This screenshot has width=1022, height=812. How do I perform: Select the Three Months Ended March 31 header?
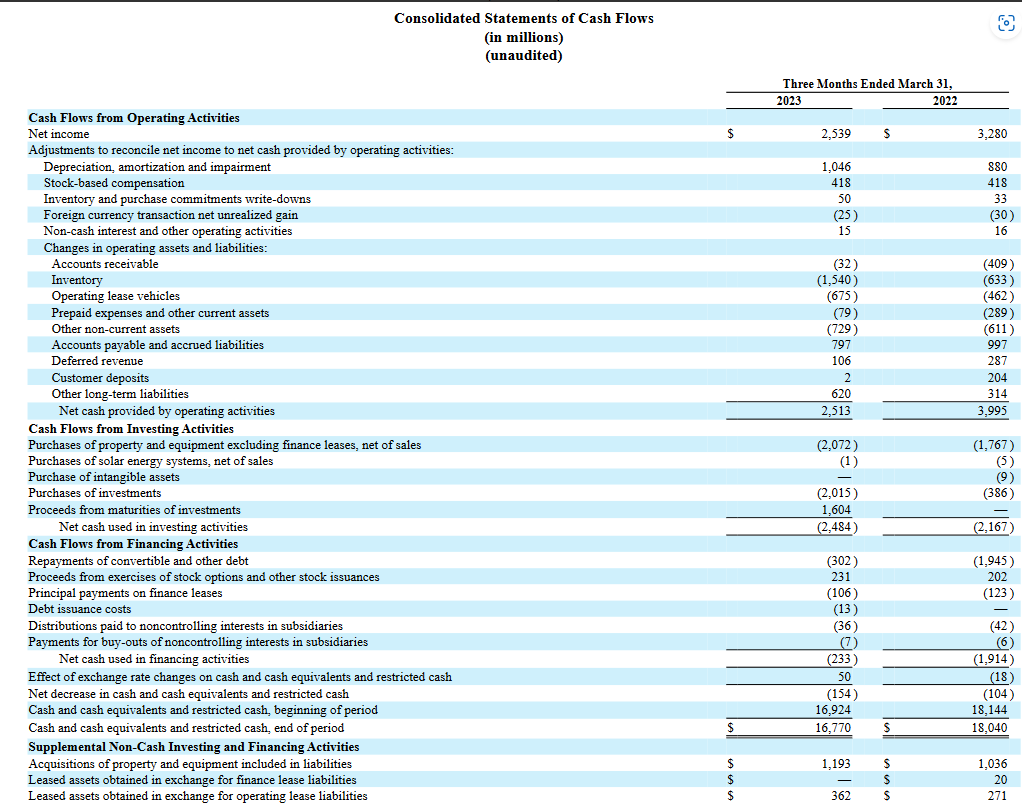(x=866, y=84)
